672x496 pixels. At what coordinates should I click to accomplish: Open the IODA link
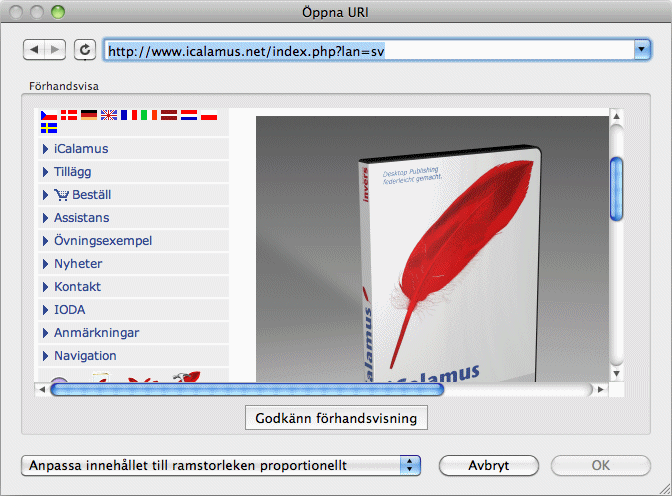point(69,310)
